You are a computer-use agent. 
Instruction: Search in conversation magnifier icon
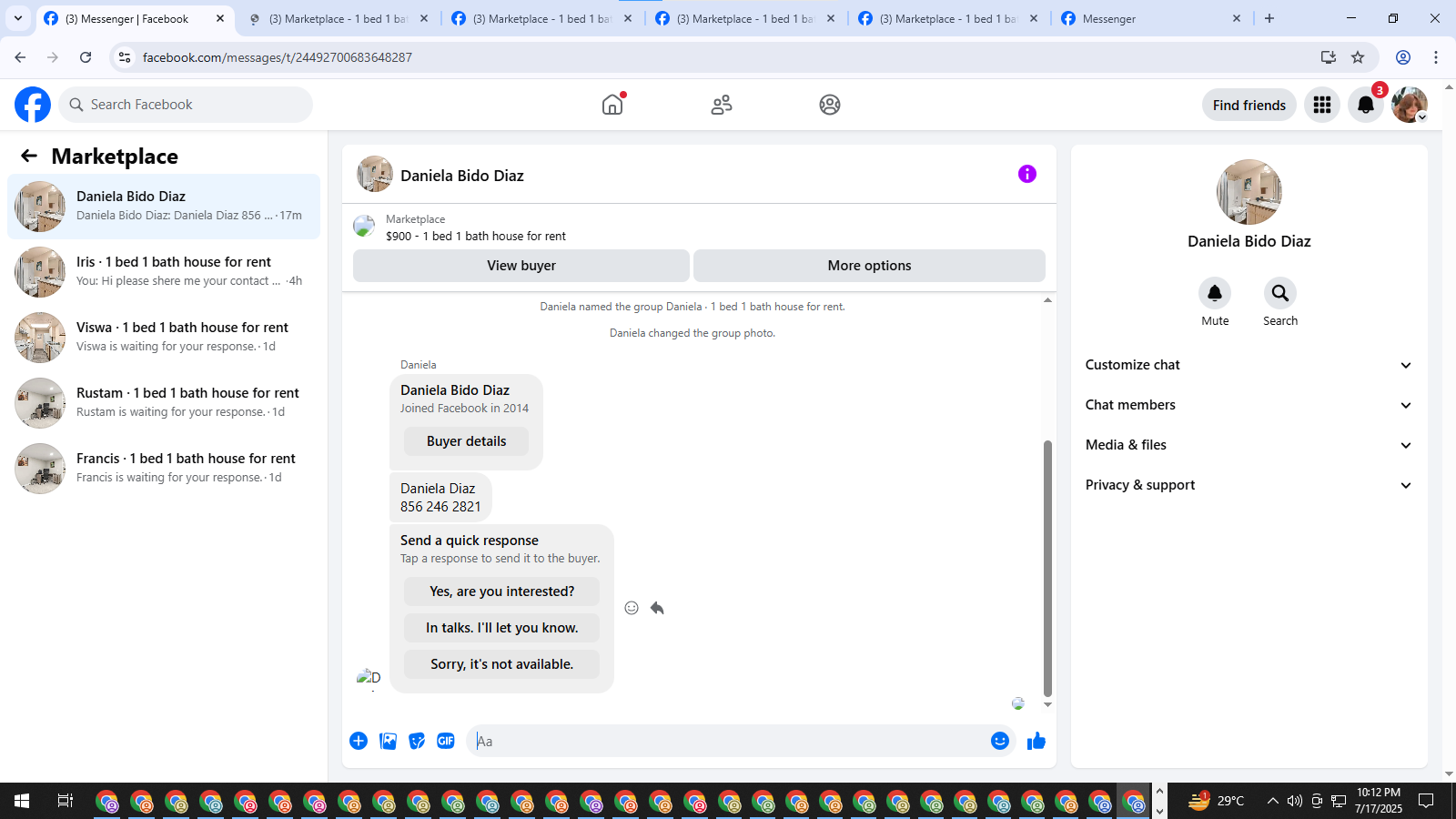[1280, 293]
